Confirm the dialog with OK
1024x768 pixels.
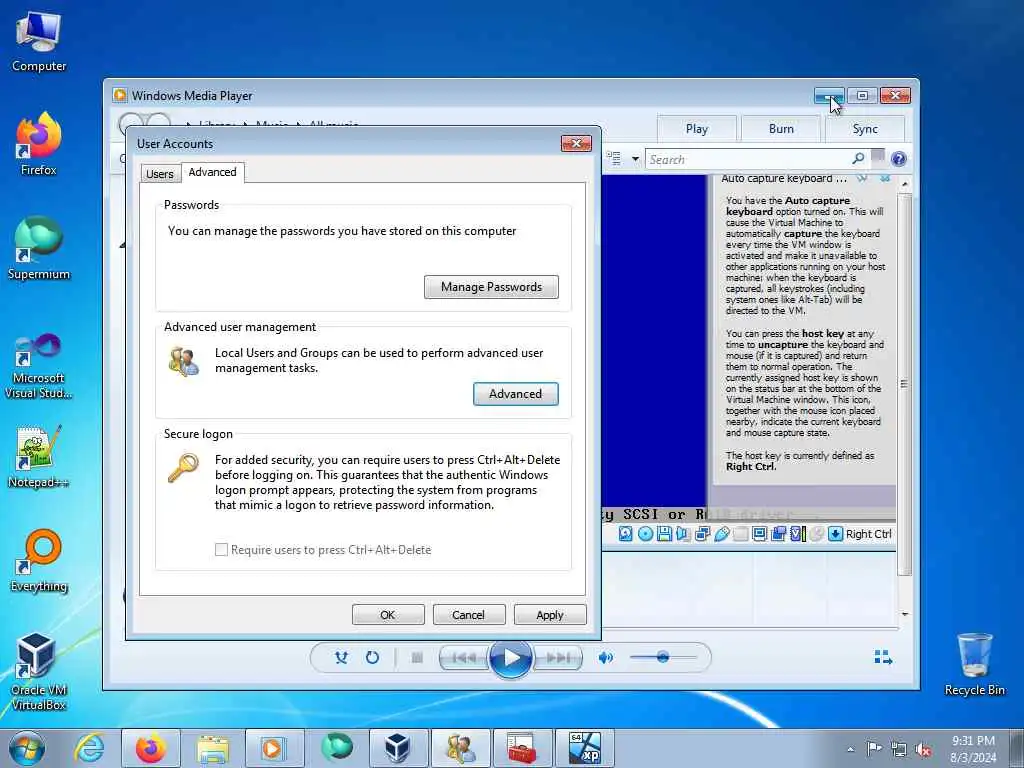point(388,615)
